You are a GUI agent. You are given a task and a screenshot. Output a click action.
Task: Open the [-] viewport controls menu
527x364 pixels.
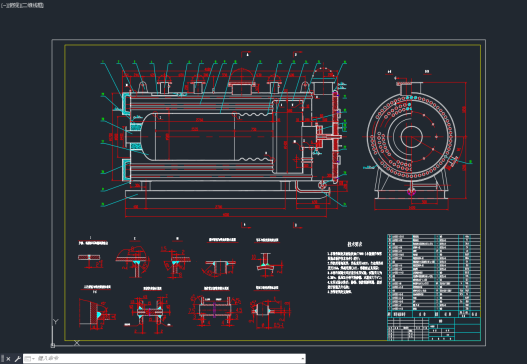click(x=3, y=5)
